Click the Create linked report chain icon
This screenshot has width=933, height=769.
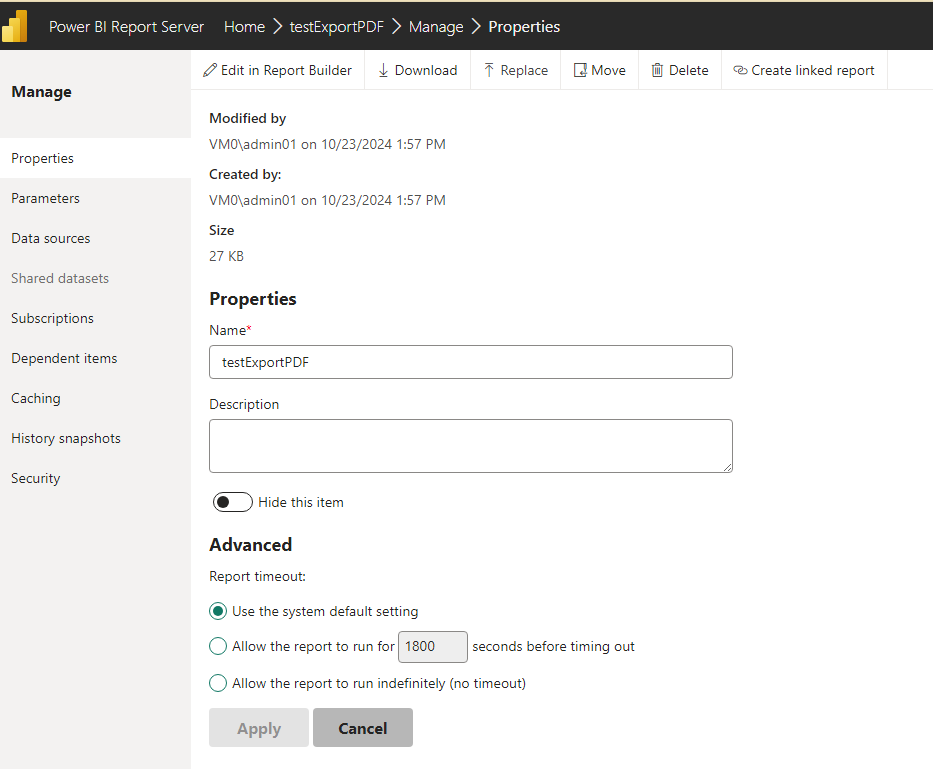[740, 70]
